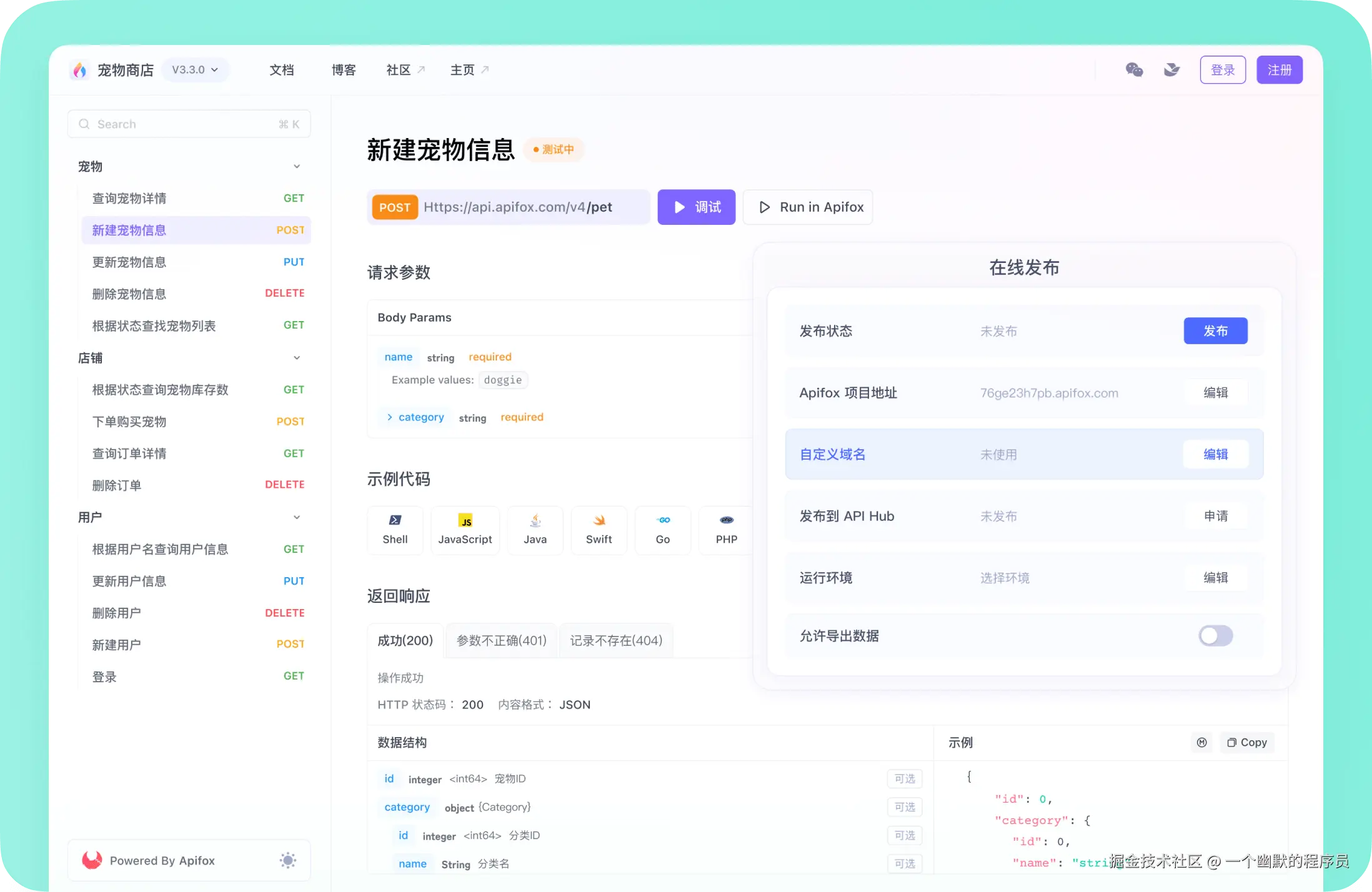Switch to the 参数不正确(401) response tab
The height and width of the screenshot is (892, 1372).
500,640
